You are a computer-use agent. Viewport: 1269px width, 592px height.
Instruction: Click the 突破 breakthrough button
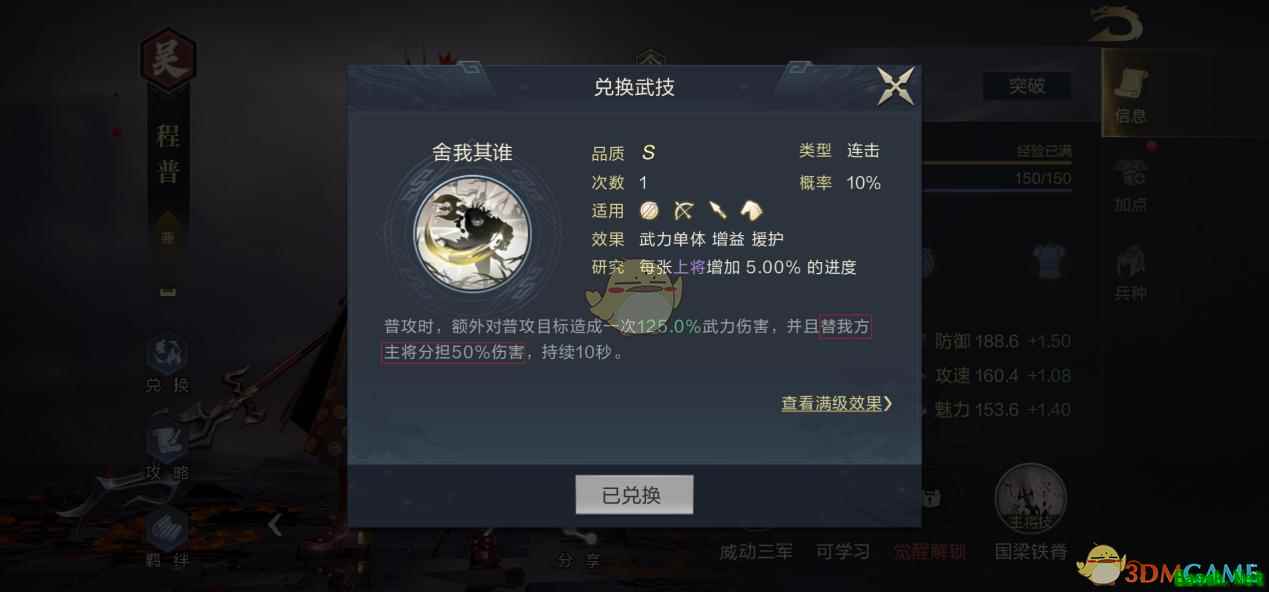click(1026, 86)
